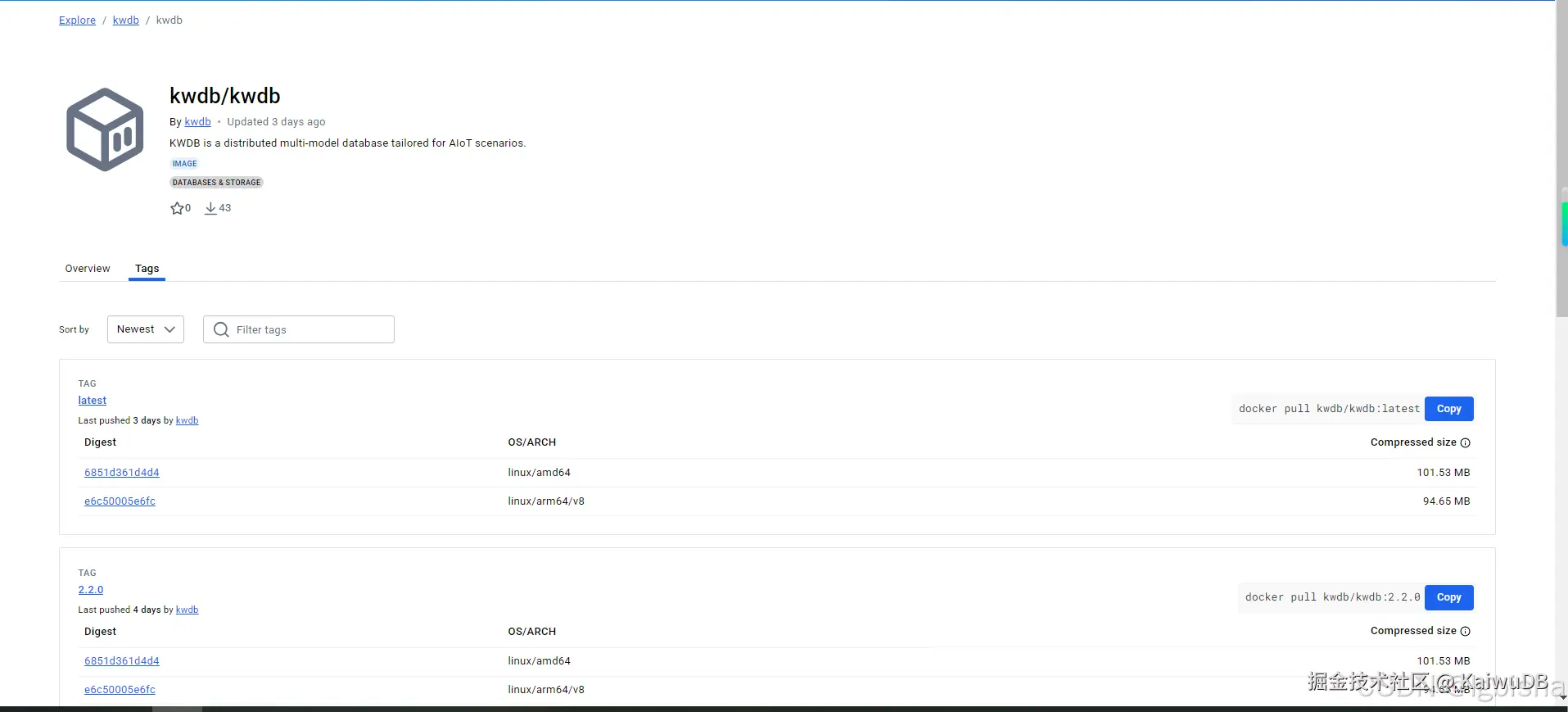This screenshot has width=1568, height=712.
Task: Click linux/amd64 in the latest tag table
Action: 540,473
